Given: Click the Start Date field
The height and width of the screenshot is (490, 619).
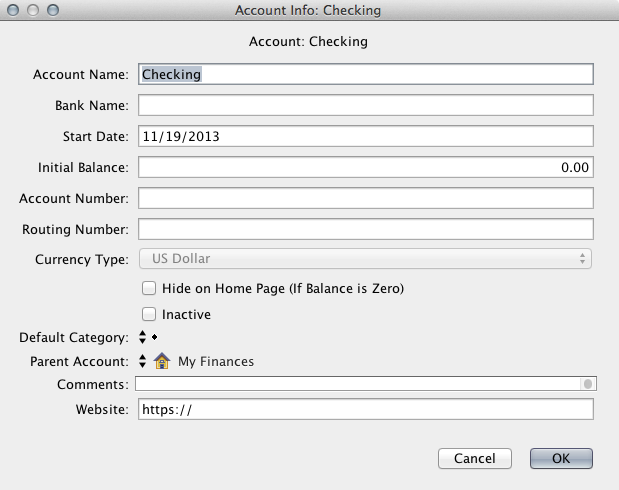Looking at the screenshot, I should click(x=366, y=136).
